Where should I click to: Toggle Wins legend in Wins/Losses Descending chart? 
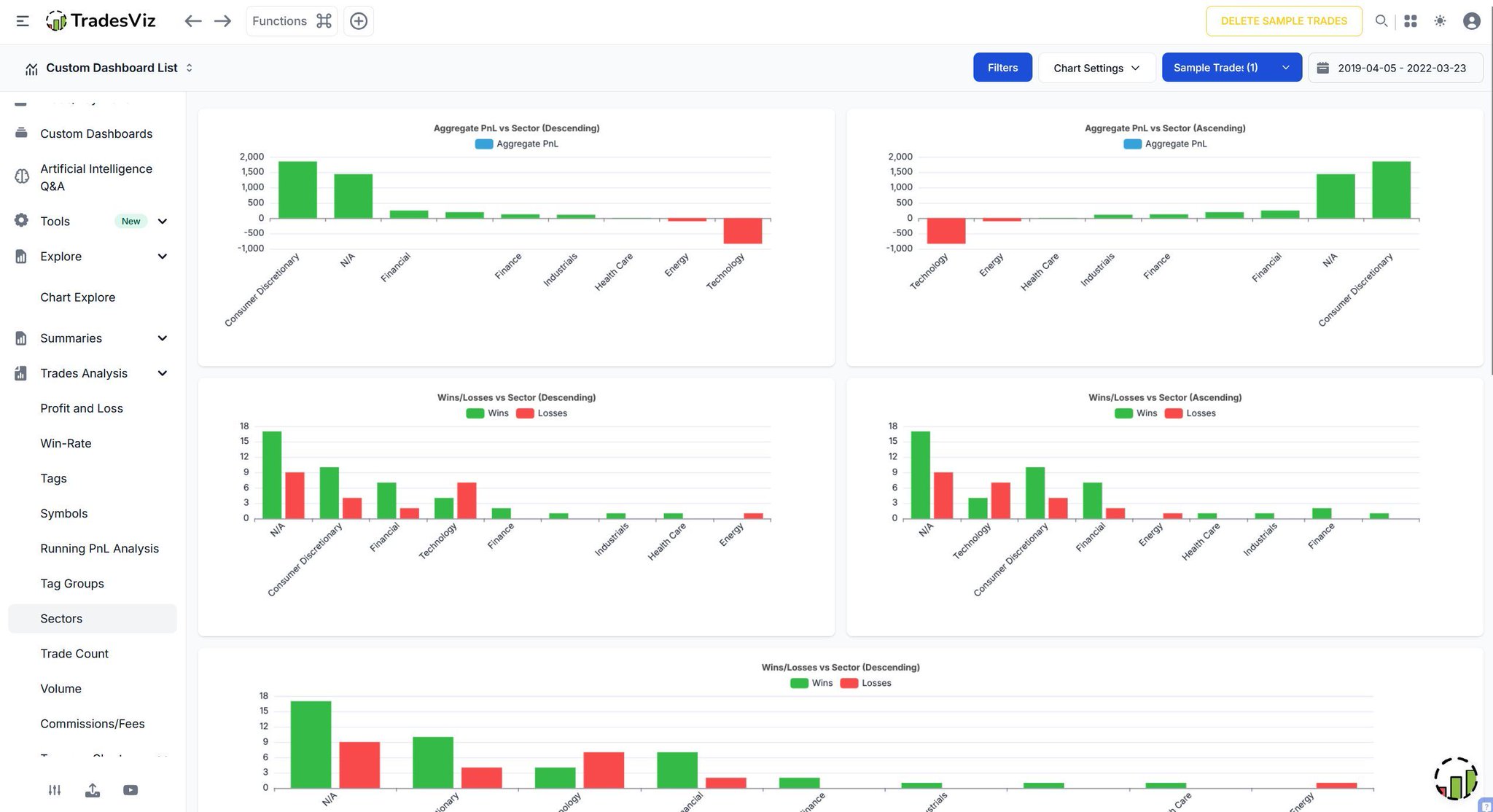coord(488,413)
